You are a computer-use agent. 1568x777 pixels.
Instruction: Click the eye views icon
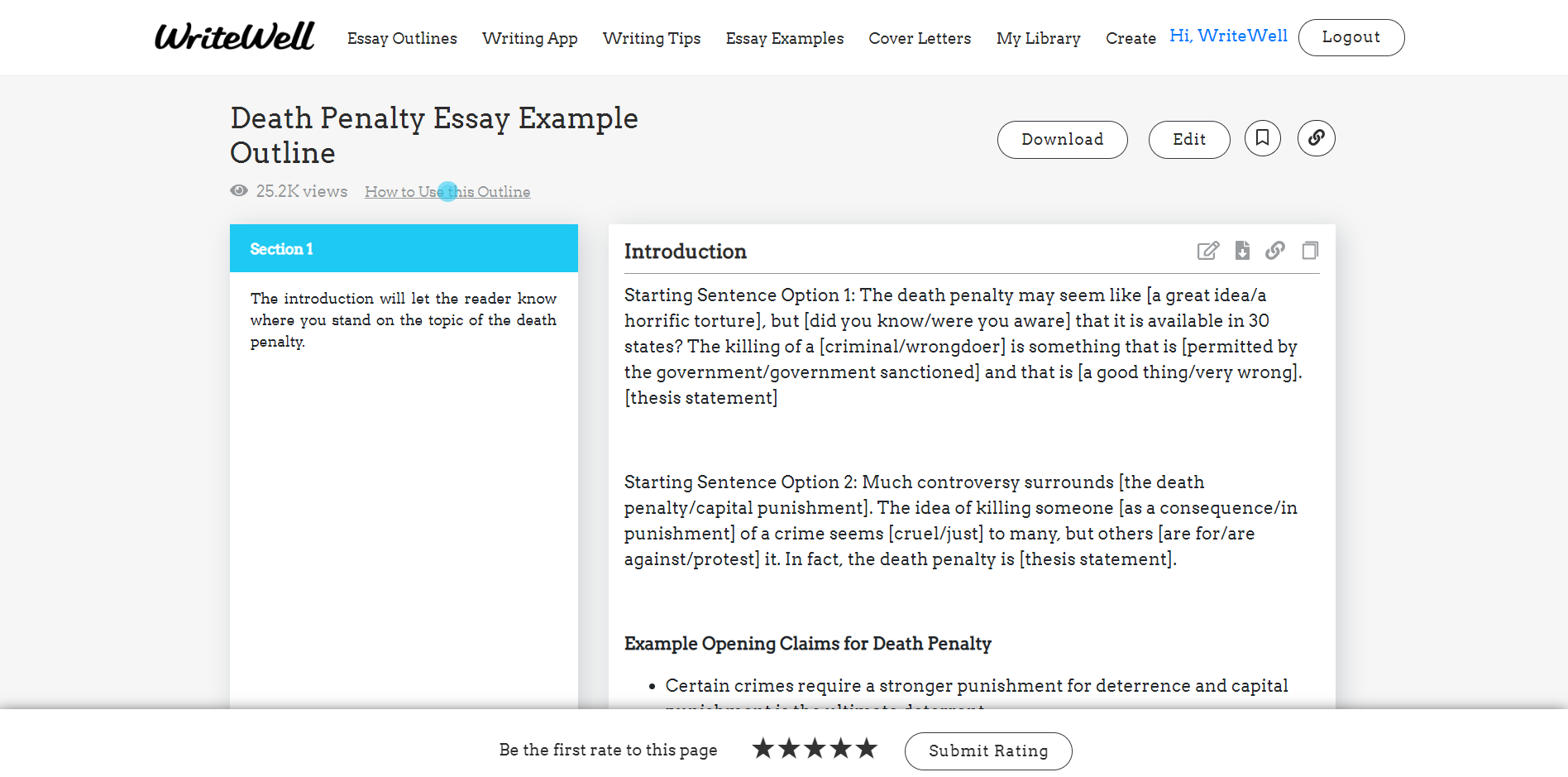click(239, 191)
